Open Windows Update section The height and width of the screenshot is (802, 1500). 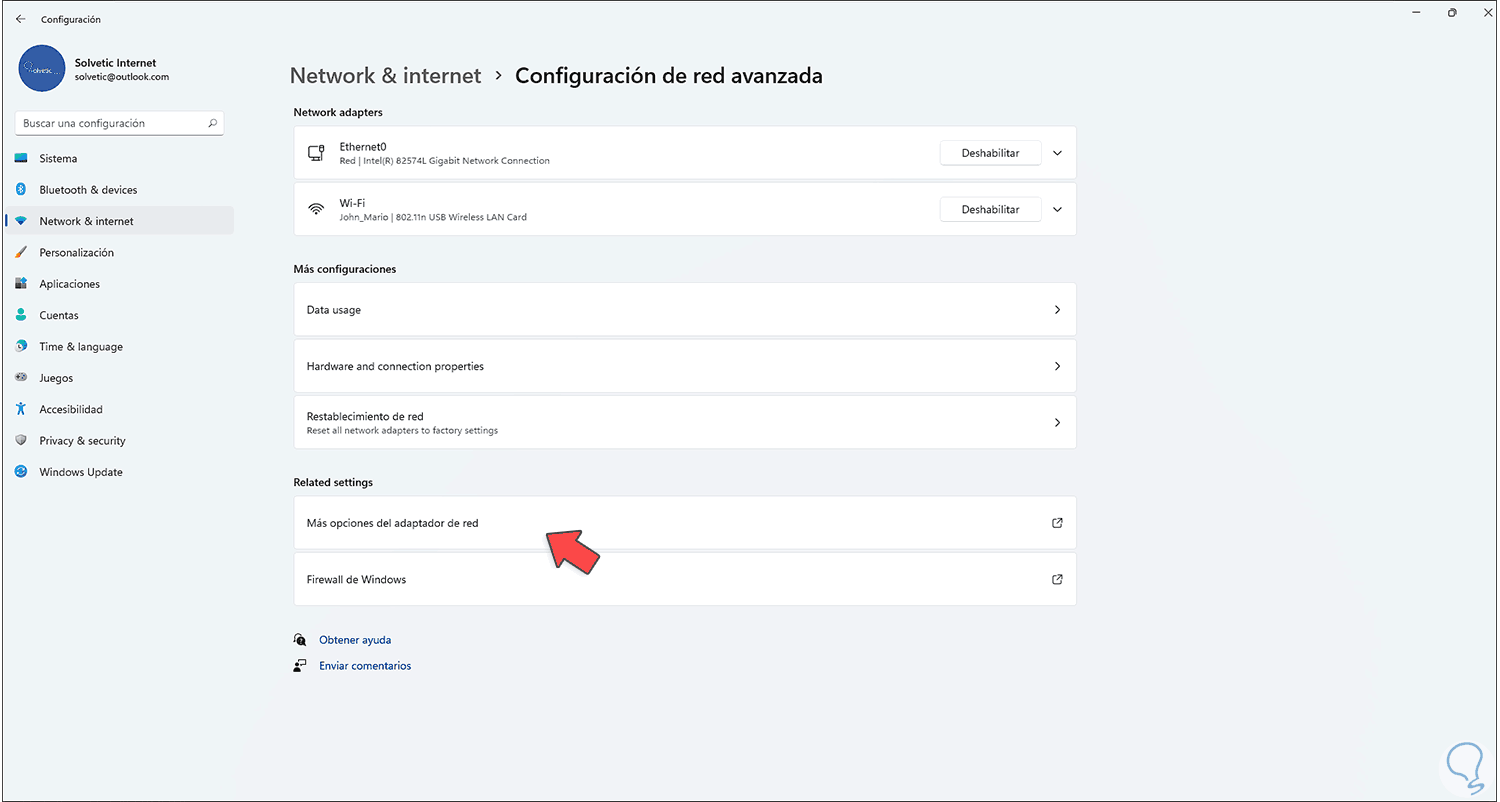coord(80,472)
